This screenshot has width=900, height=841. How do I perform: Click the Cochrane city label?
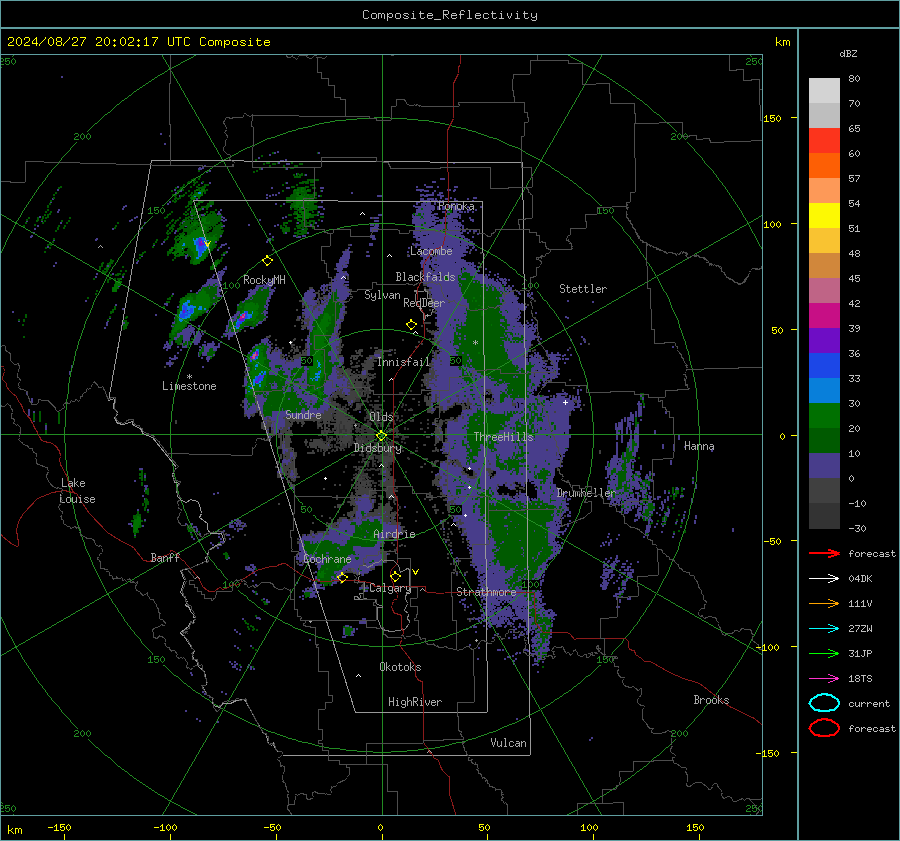[x=327, y=559]
